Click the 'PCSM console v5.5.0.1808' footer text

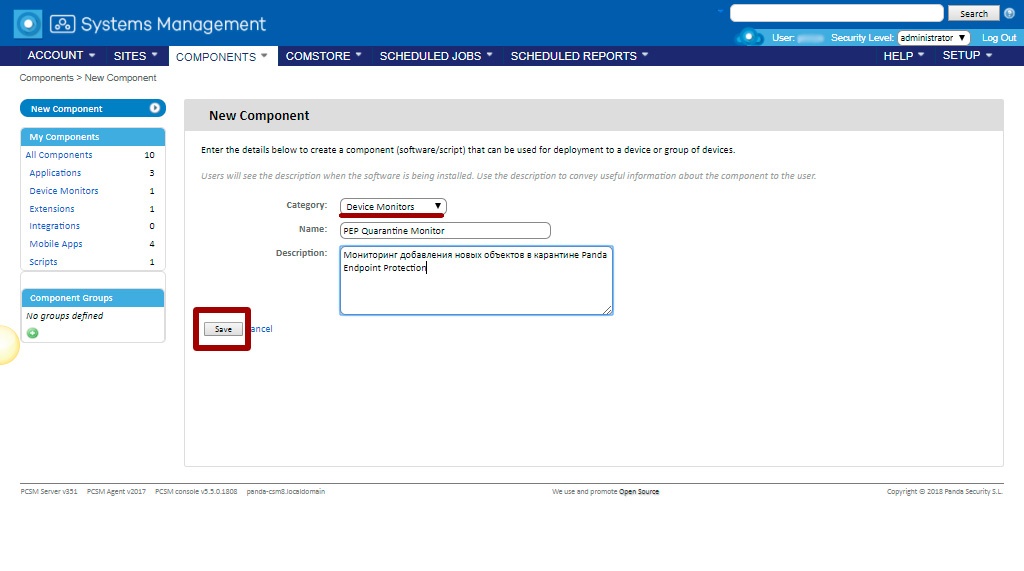(196, 492)
